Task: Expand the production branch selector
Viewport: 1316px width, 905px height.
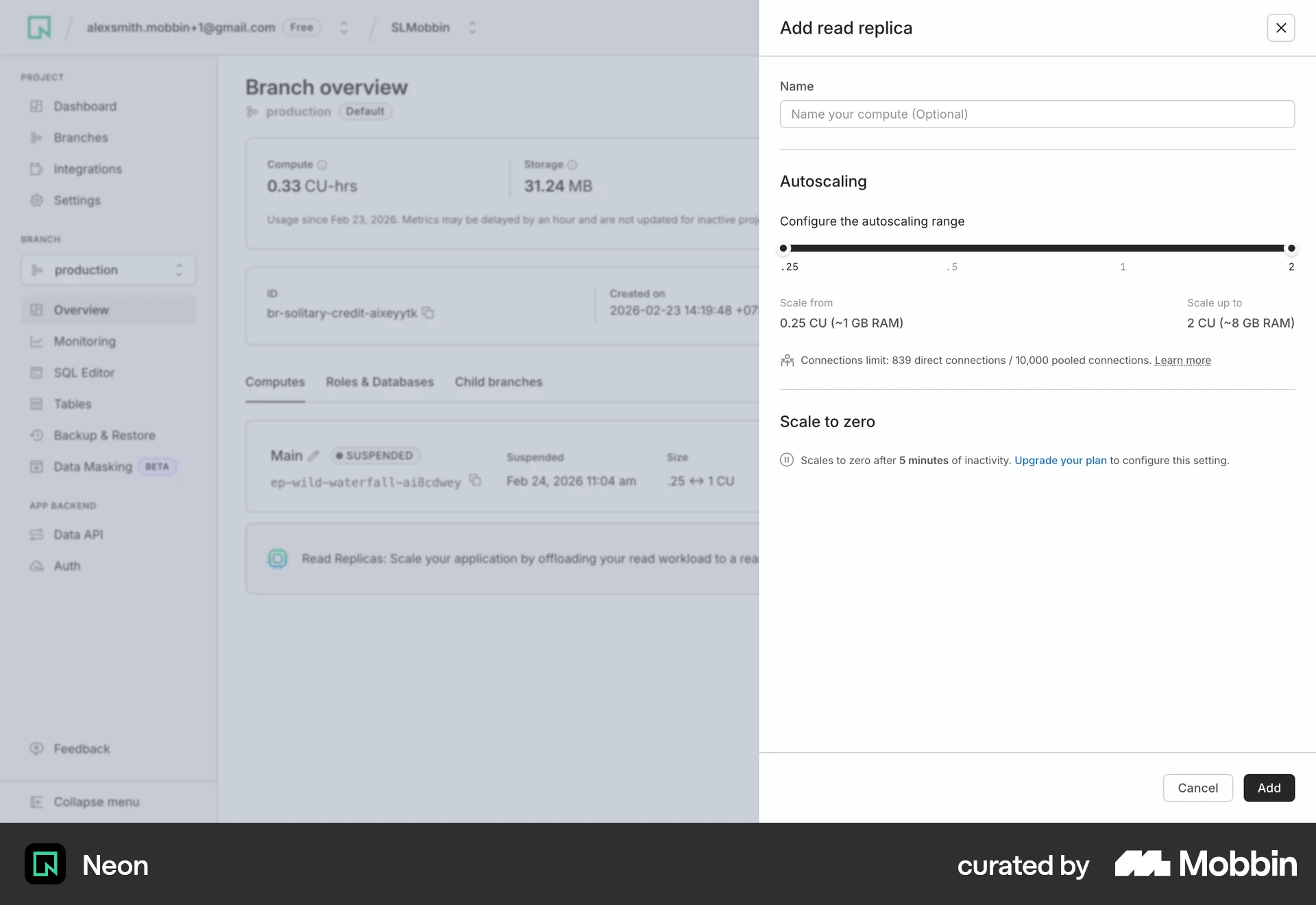Action: tap(108, 270)
